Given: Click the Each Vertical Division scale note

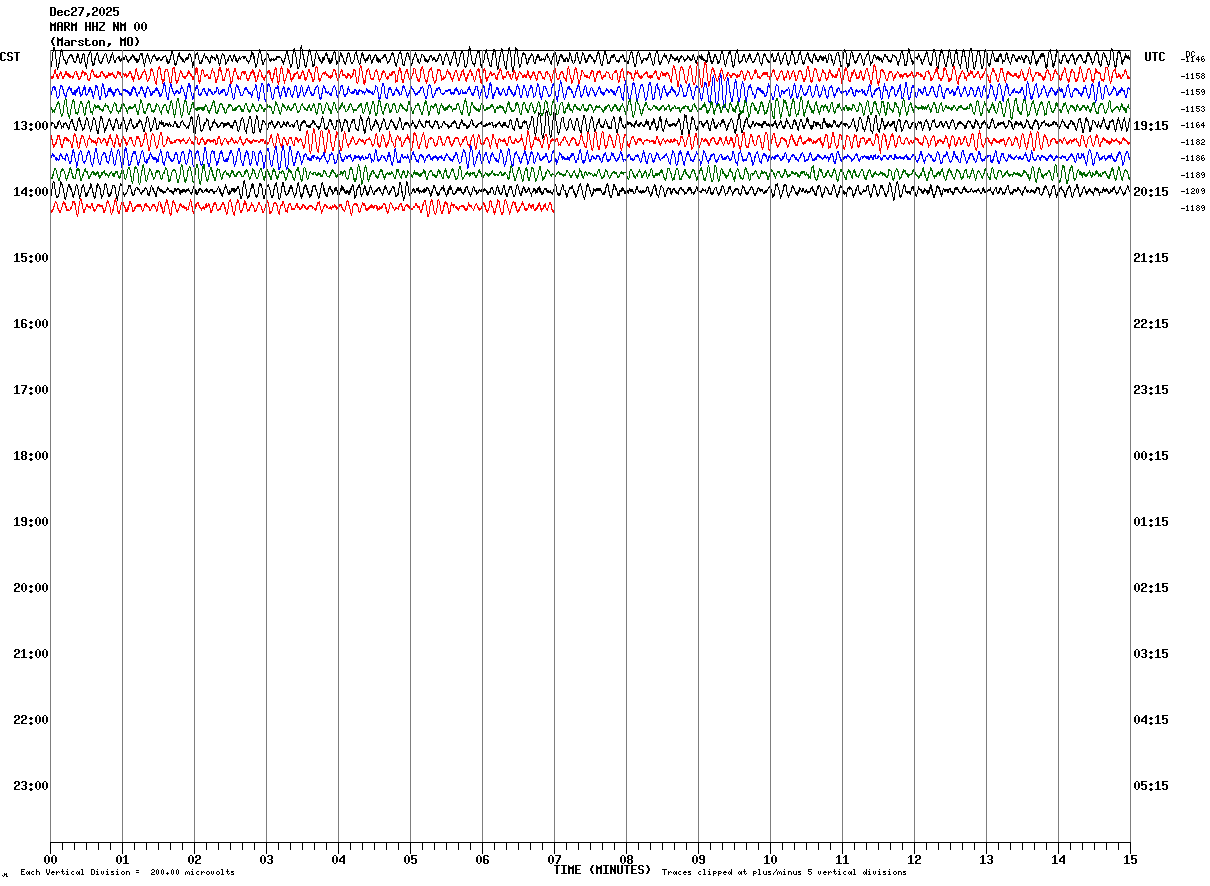Looking at the screenshot, I should coord(127,873).
